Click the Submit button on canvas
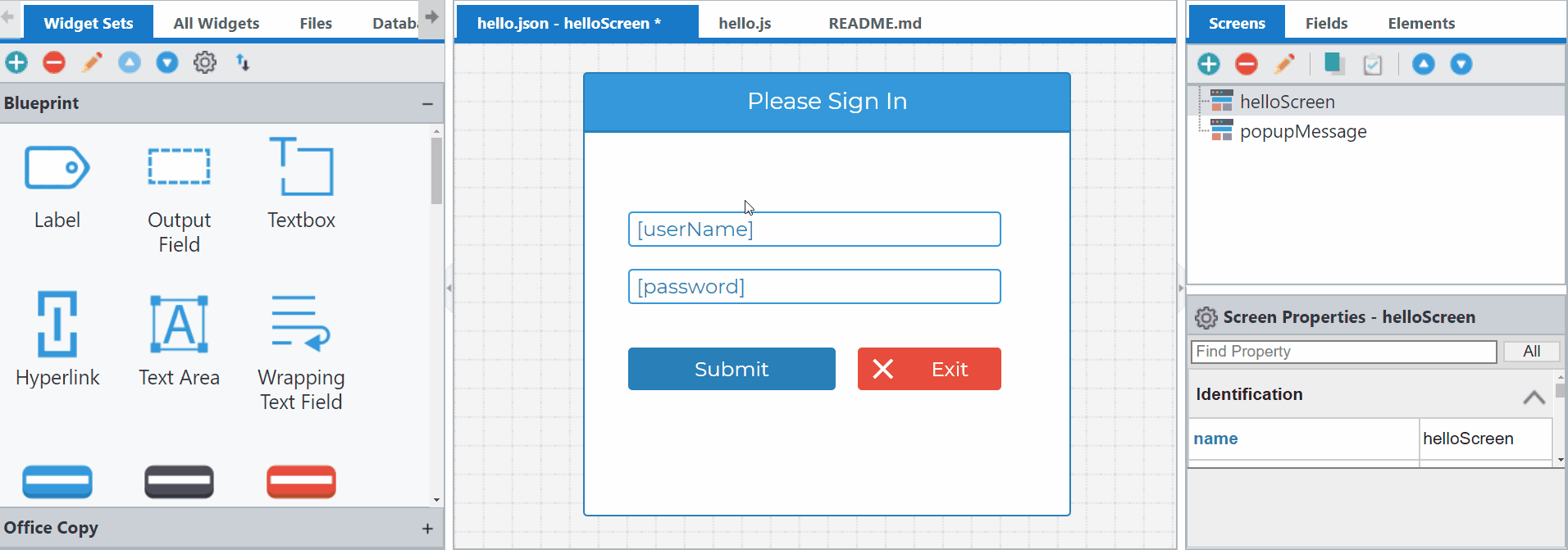The height and width of the screenshot is (550, 1568). [732, 369]
